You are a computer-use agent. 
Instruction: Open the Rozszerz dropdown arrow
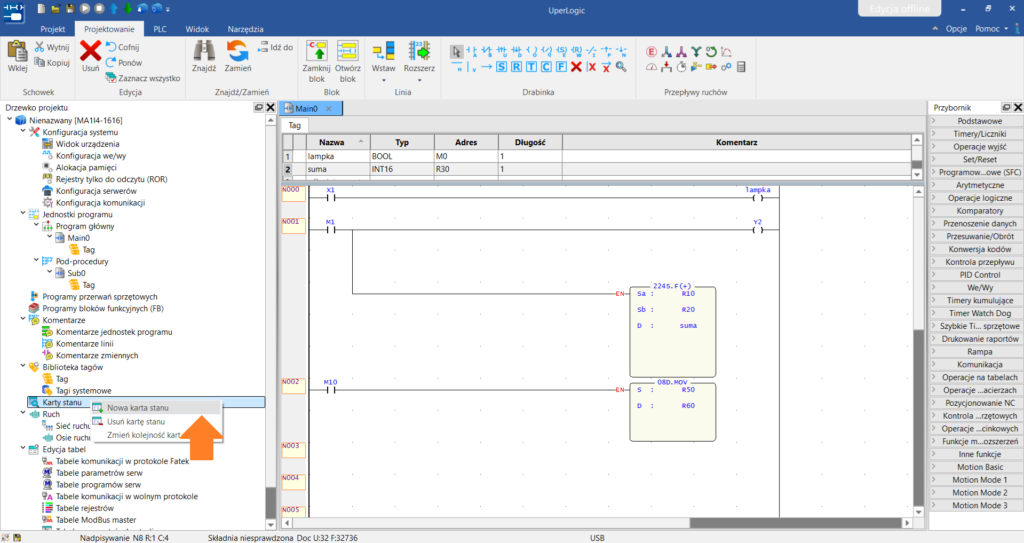[x=419, y=80]
